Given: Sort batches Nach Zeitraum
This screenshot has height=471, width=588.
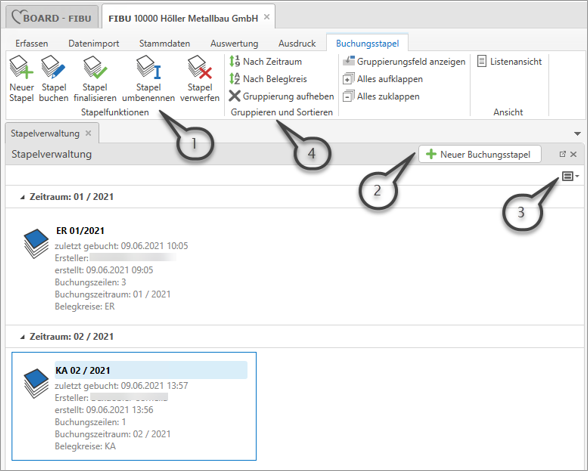Looking at the screenshot, I should tap(266, 62).
